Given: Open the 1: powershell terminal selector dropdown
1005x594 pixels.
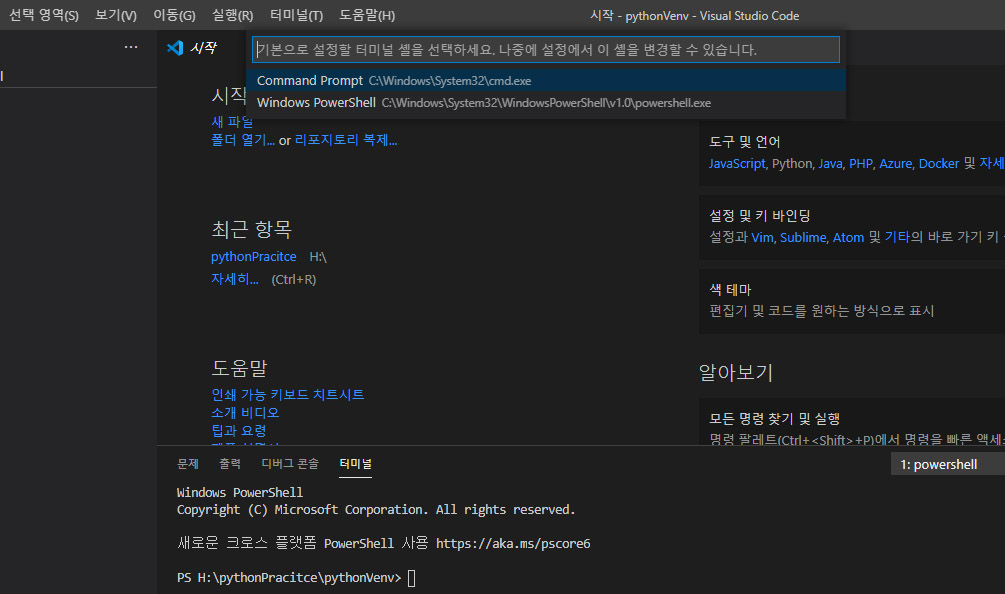Looking at the screenshot, I should tap(948, 465).
